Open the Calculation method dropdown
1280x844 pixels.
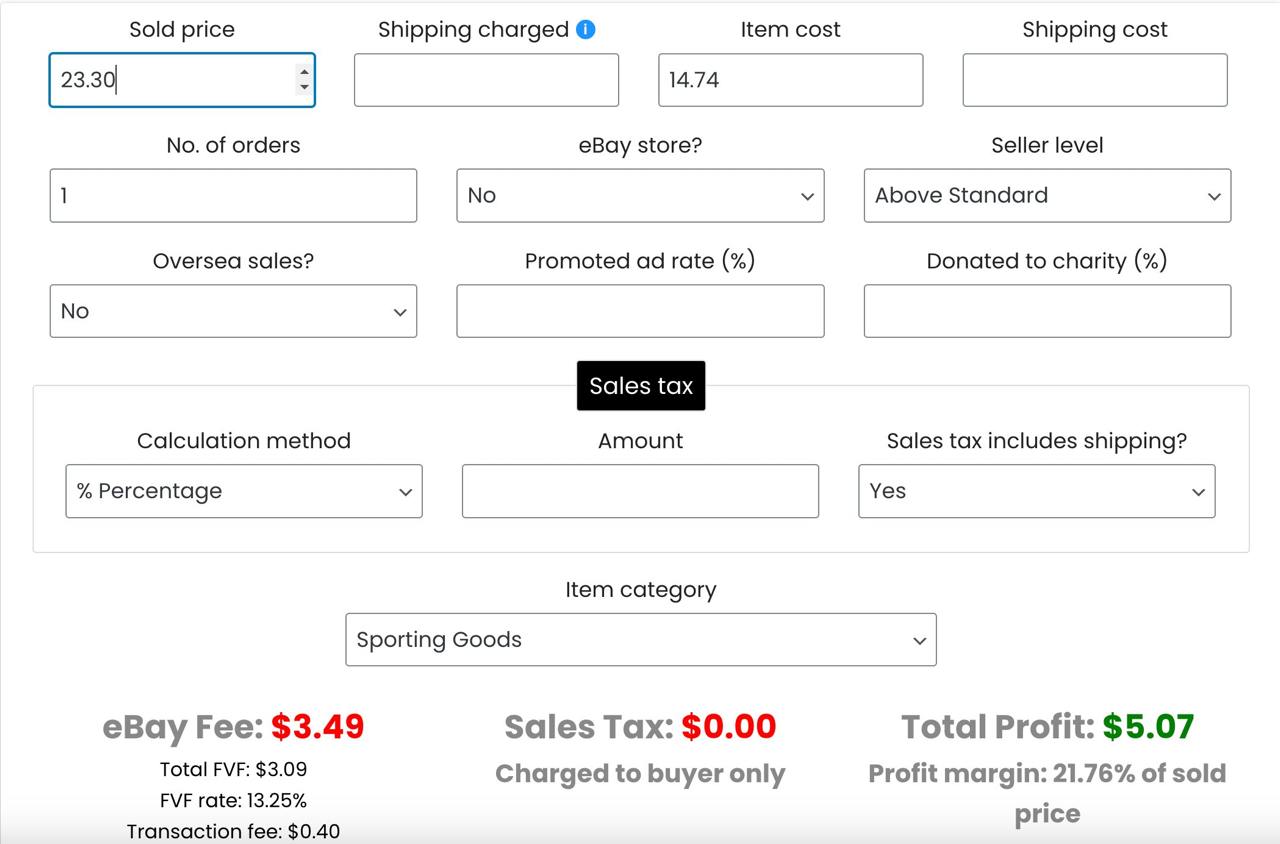click(244, 491)
